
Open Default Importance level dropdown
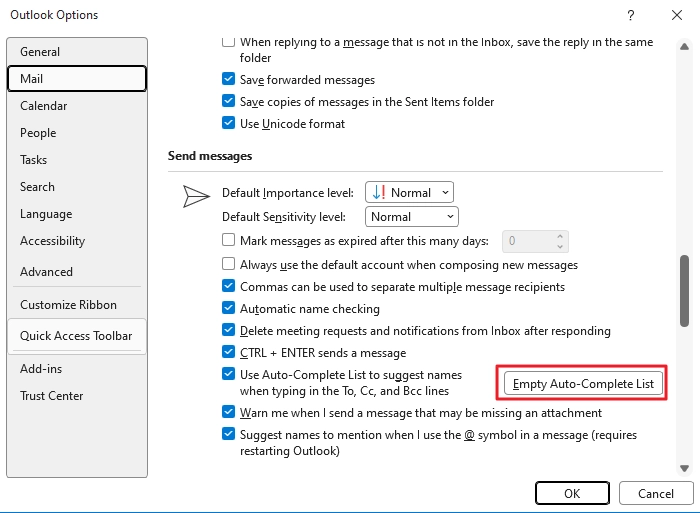pyautogui.click(x=409, y=192)
